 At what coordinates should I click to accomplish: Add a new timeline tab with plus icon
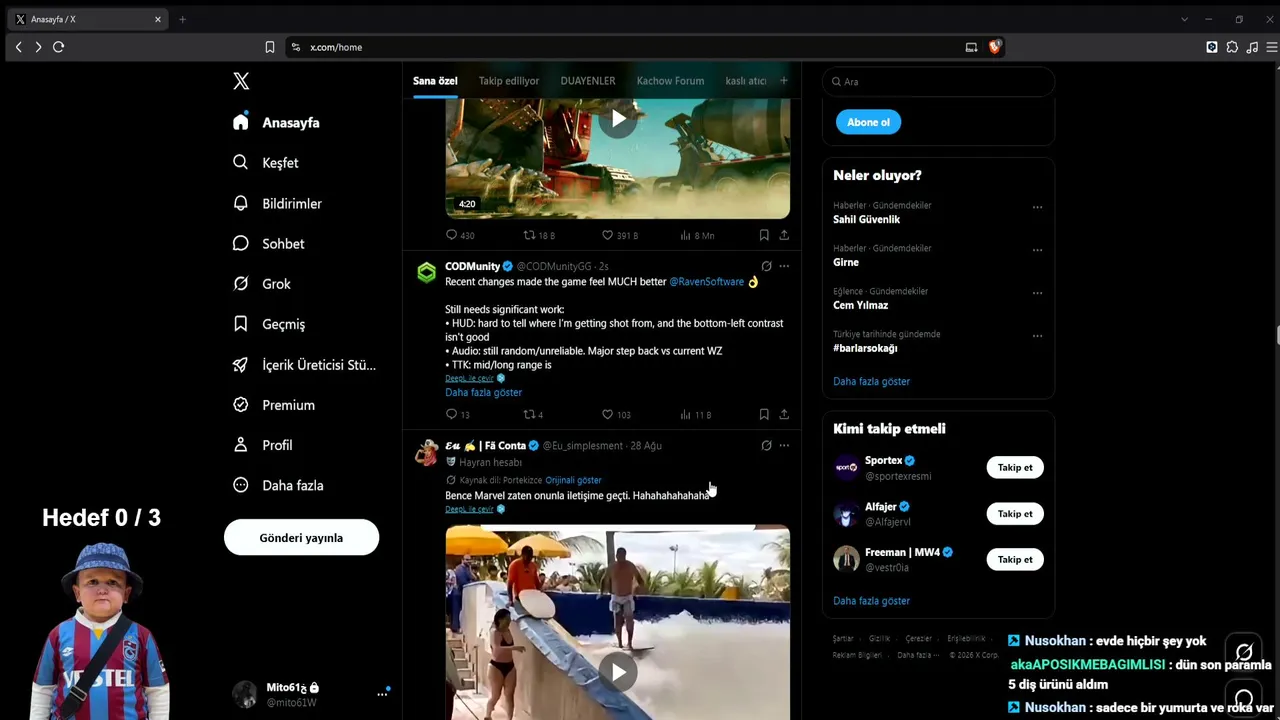coord(783,80)
